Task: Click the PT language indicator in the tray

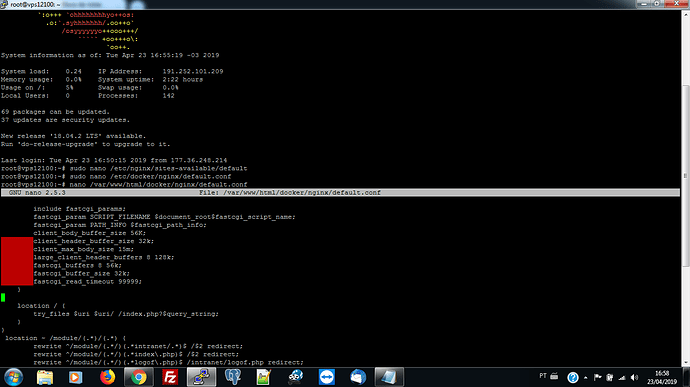Action: point(543,376)
